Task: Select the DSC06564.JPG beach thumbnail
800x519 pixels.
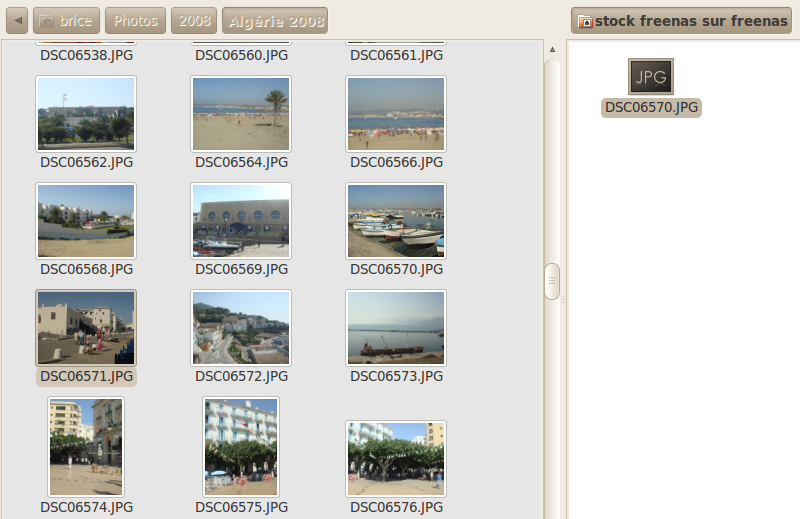Action: pyautogui.click(x=241, y=114)
